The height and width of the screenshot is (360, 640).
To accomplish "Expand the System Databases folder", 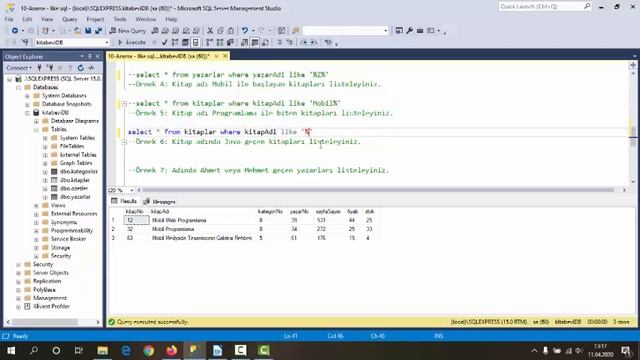I will (27, 96).
